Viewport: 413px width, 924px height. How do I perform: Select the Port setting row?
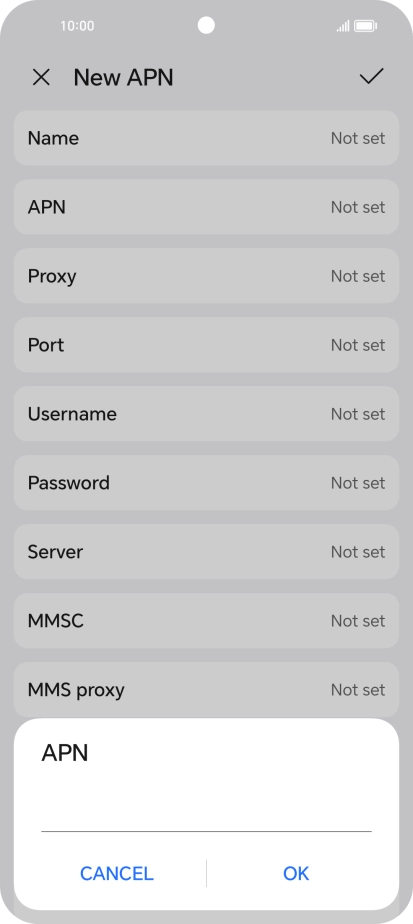[206, 345]
